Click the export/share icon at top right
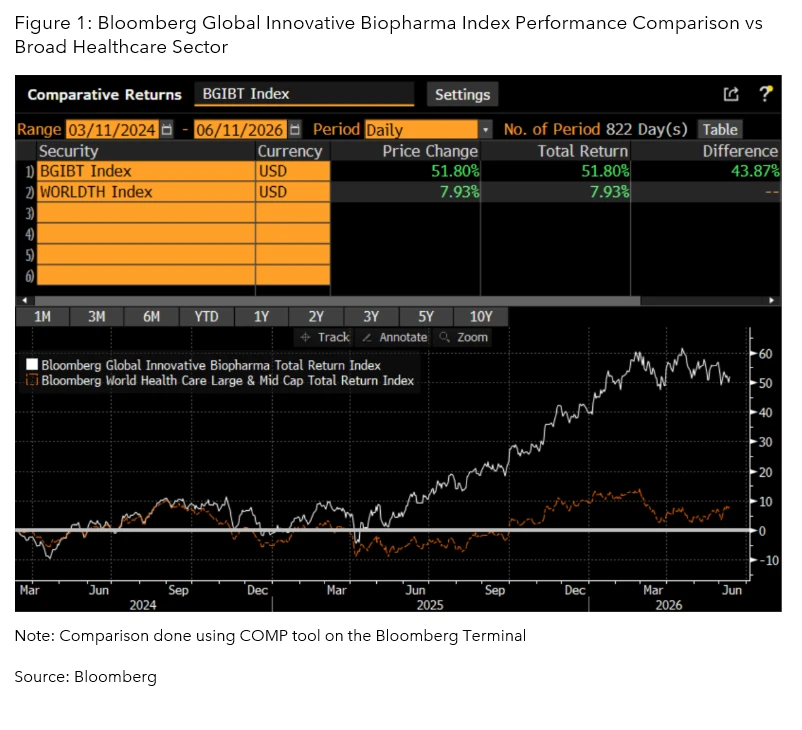This screenshot has height=730, width=802. point(731,94)
